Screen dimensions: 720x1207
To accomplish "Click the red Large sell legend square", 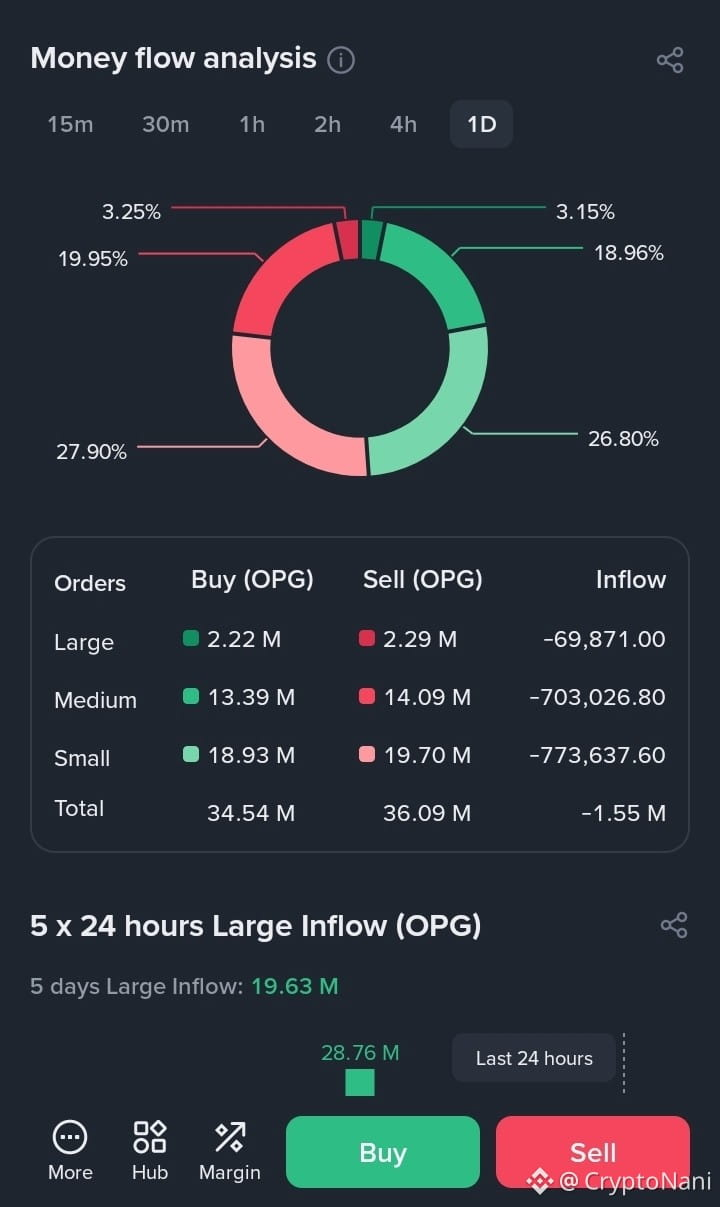I will 367,638.
